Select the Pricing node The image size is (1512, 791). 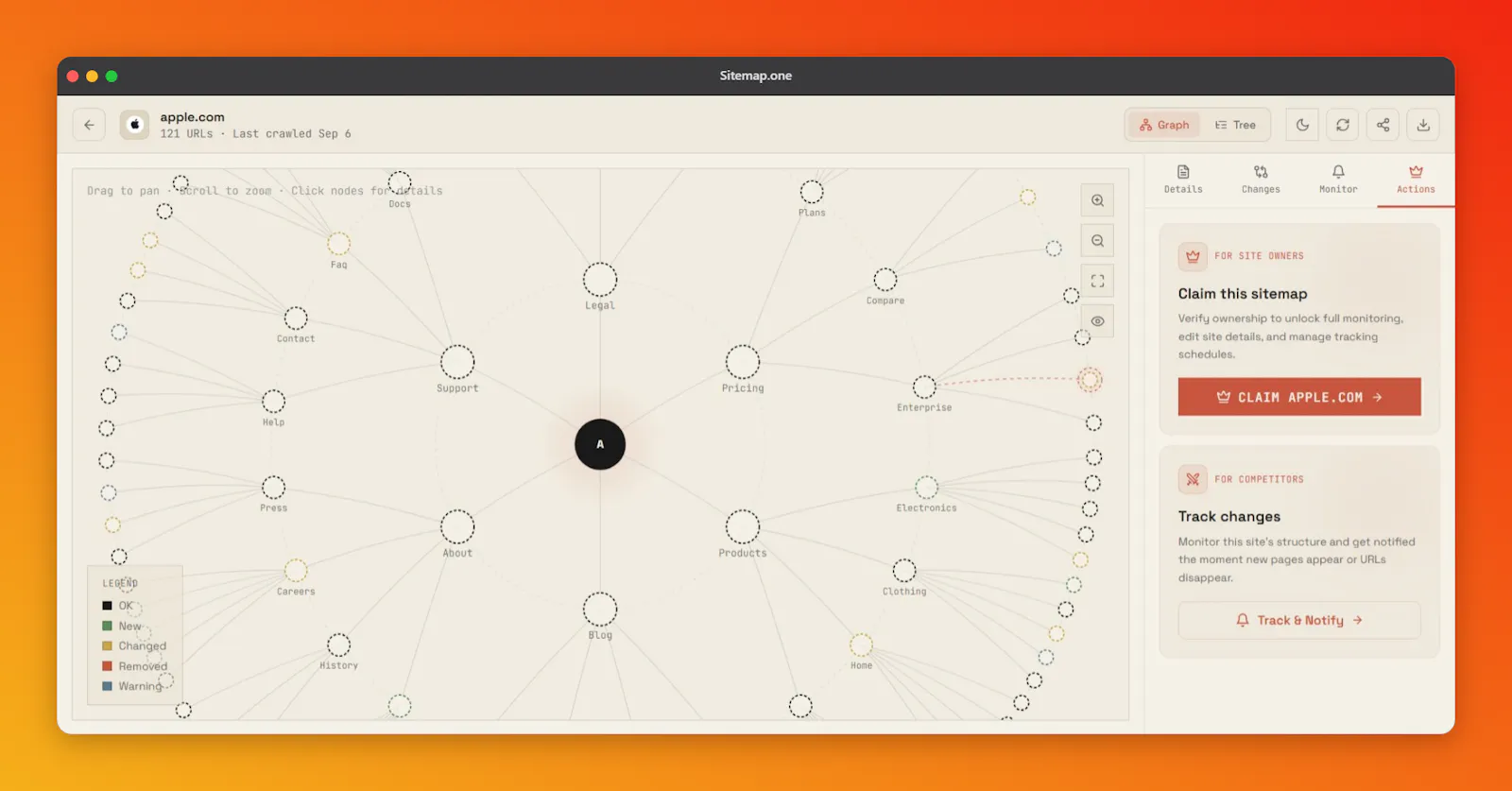743,362
